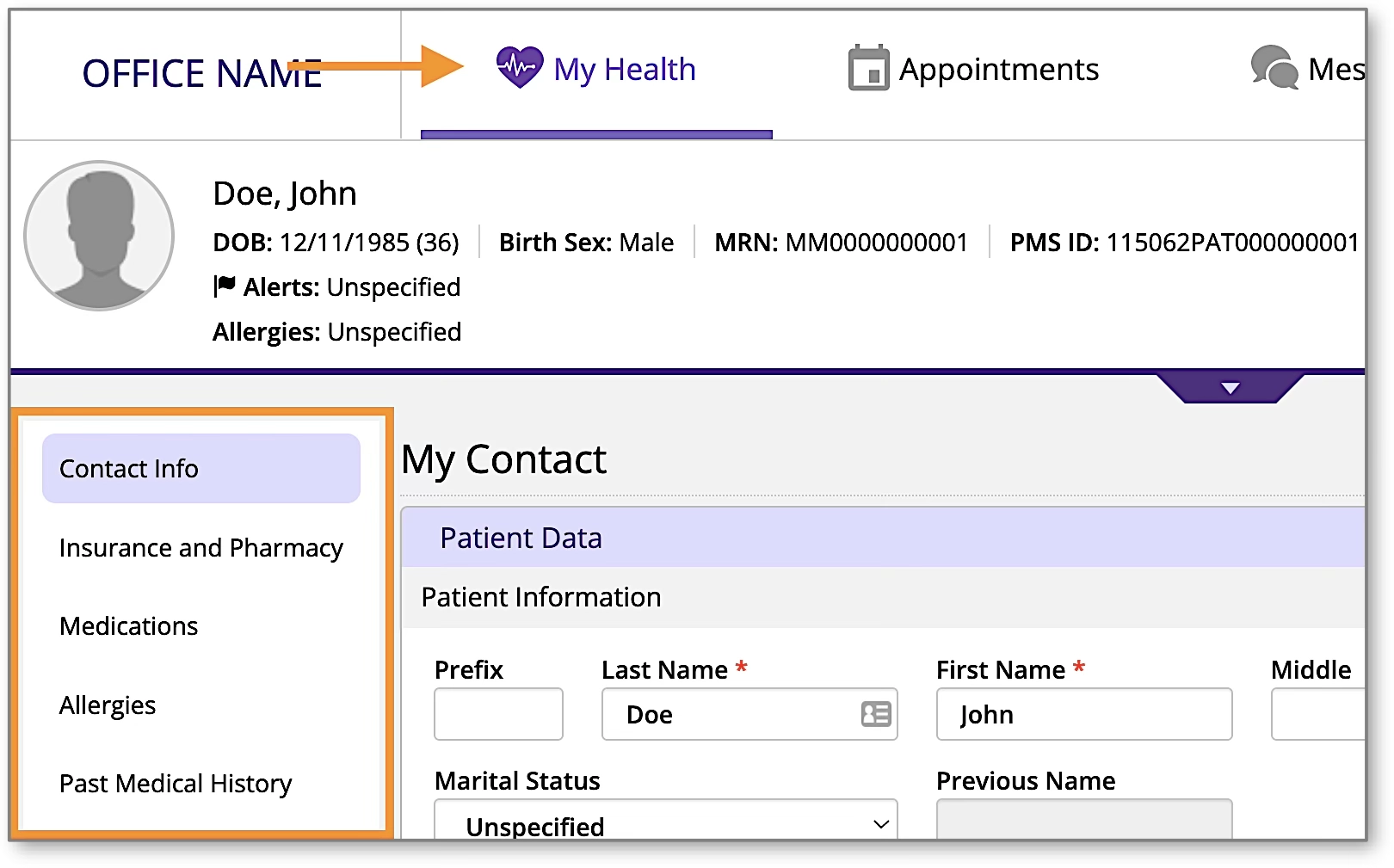This screenshot has height=868, width=1394.
Task: Open the Allergies sidebar item
Action: point(108,705)
